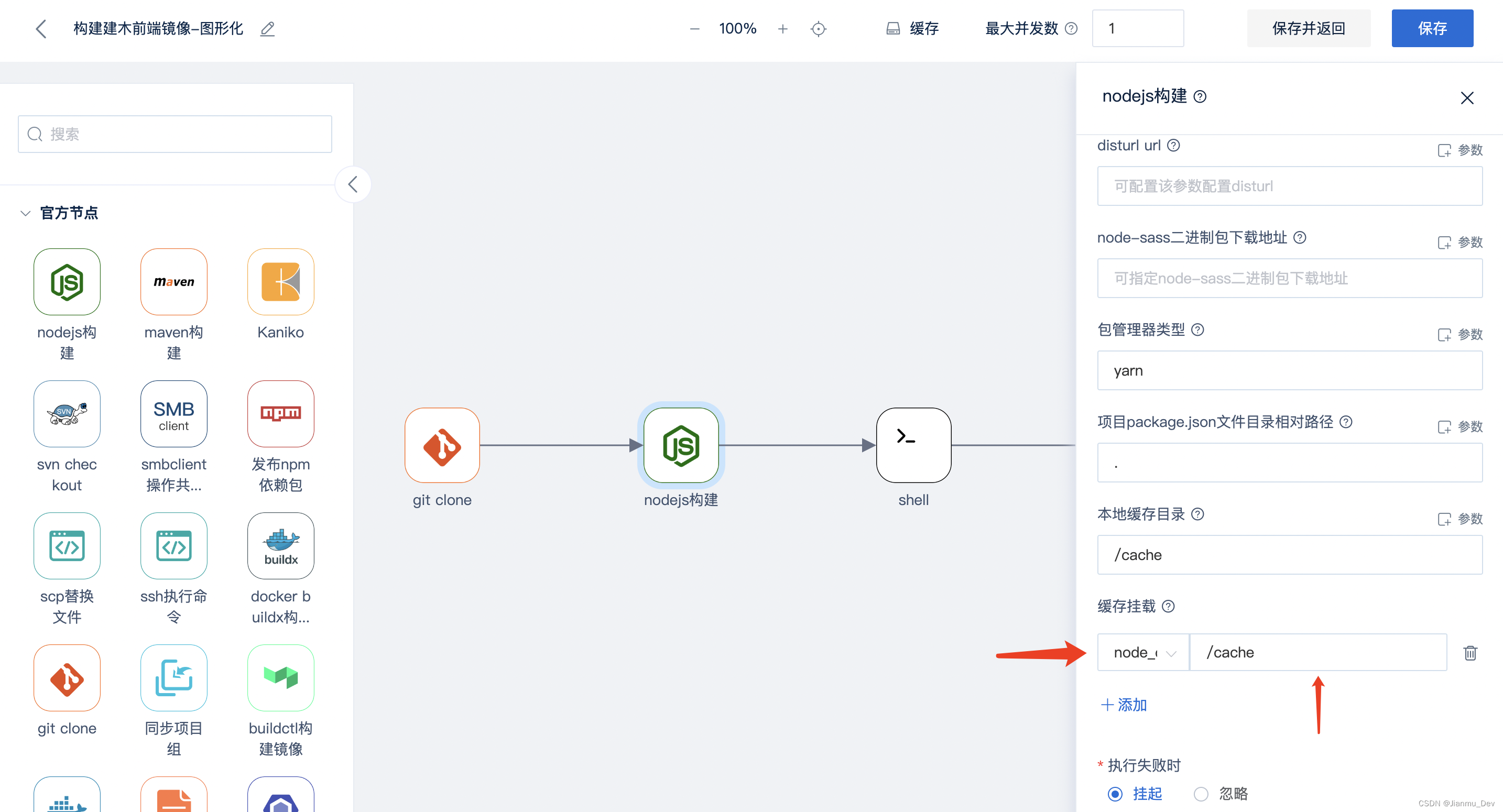Close the nodejs构建 settings panel

[1467, 97]
